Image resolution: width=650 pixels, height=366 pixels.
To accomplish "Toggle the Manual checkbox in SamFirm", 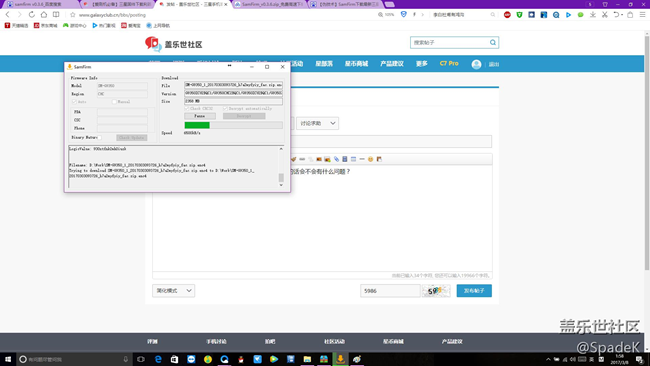I will coord(114,102).
